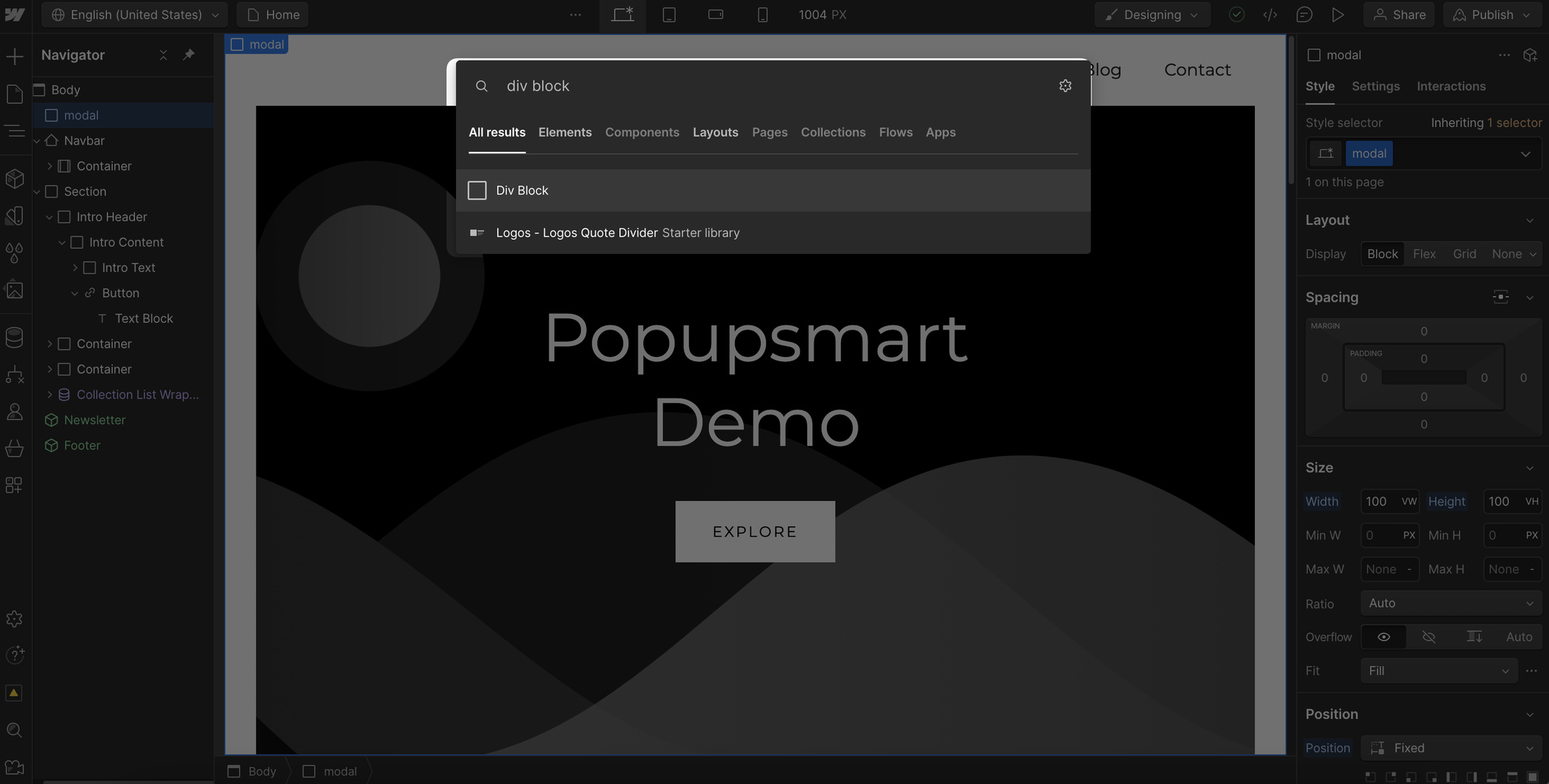This screenshot has height=784, width=1549.
Task: Switch to the Components results tab
Action: (x=642, y=132)
